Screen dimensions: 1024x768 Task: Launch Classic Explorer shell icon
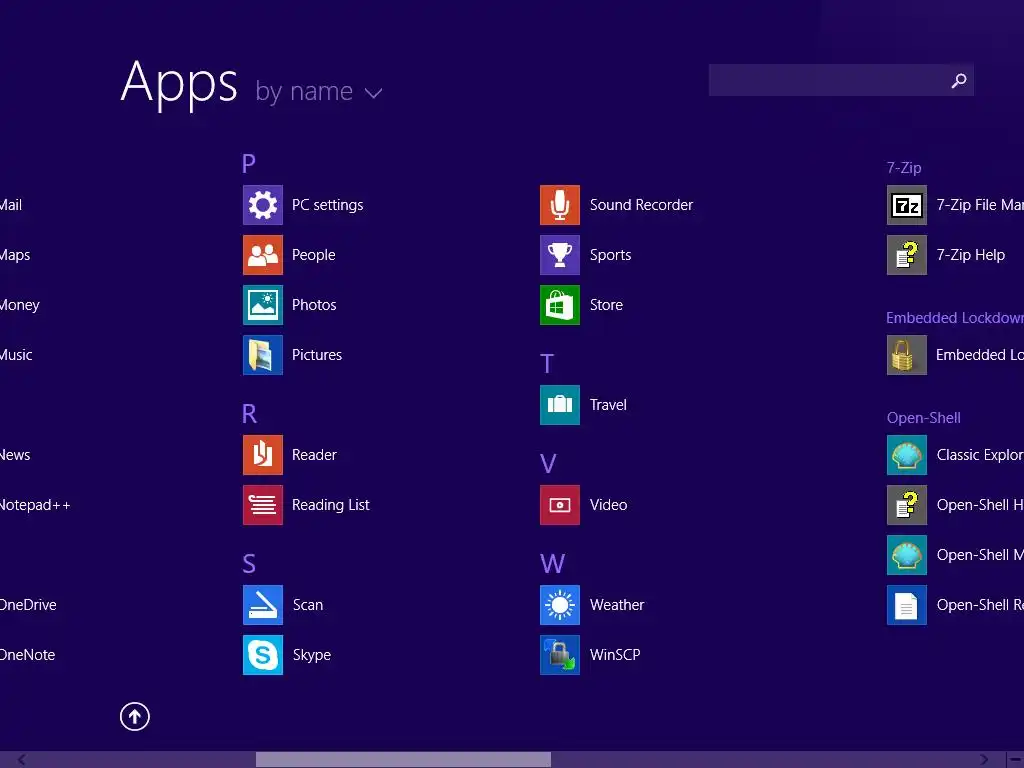(x=906, y=455)
